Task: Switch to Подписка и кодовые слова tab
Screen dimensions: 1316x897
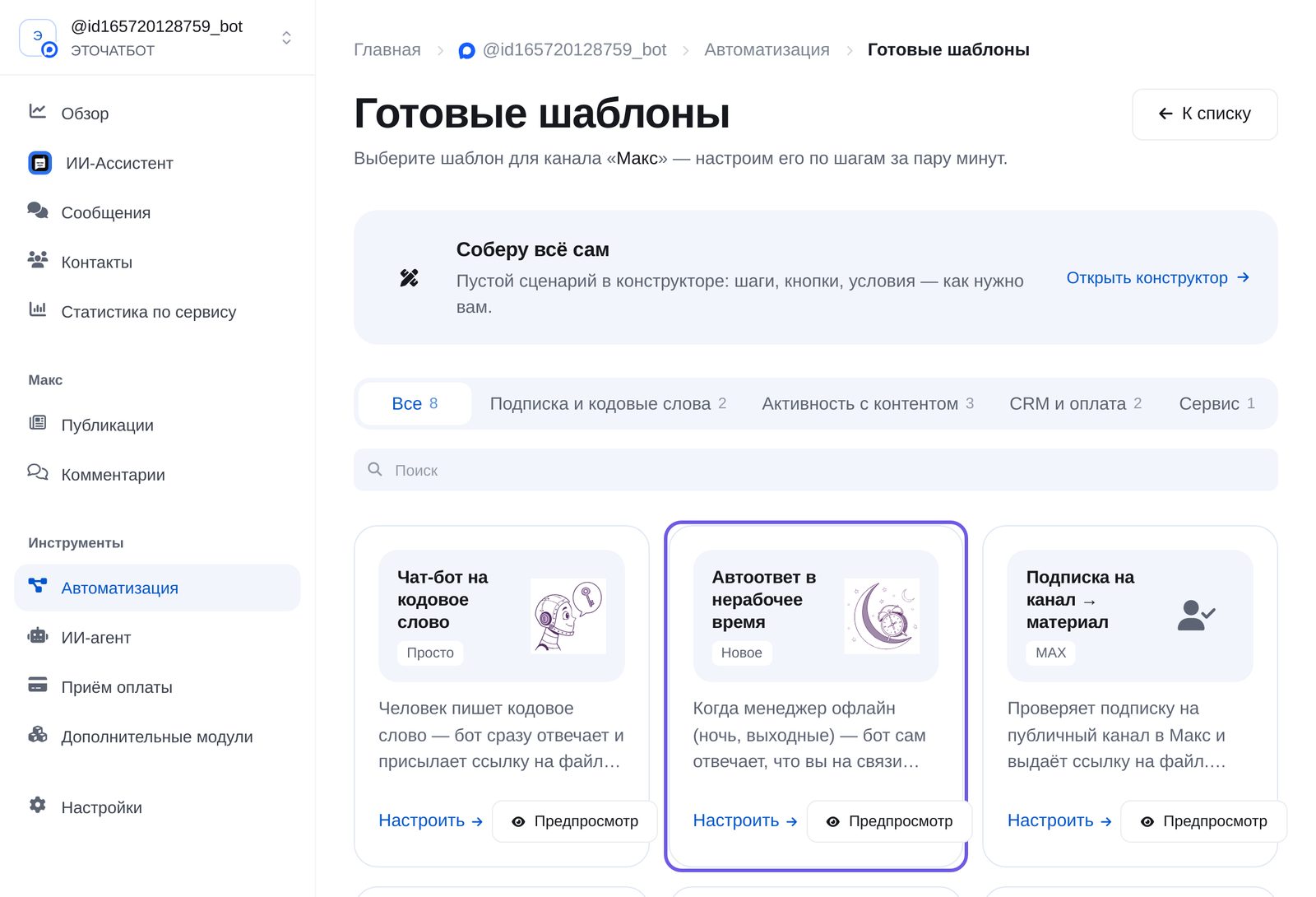Action: point(608,403)
